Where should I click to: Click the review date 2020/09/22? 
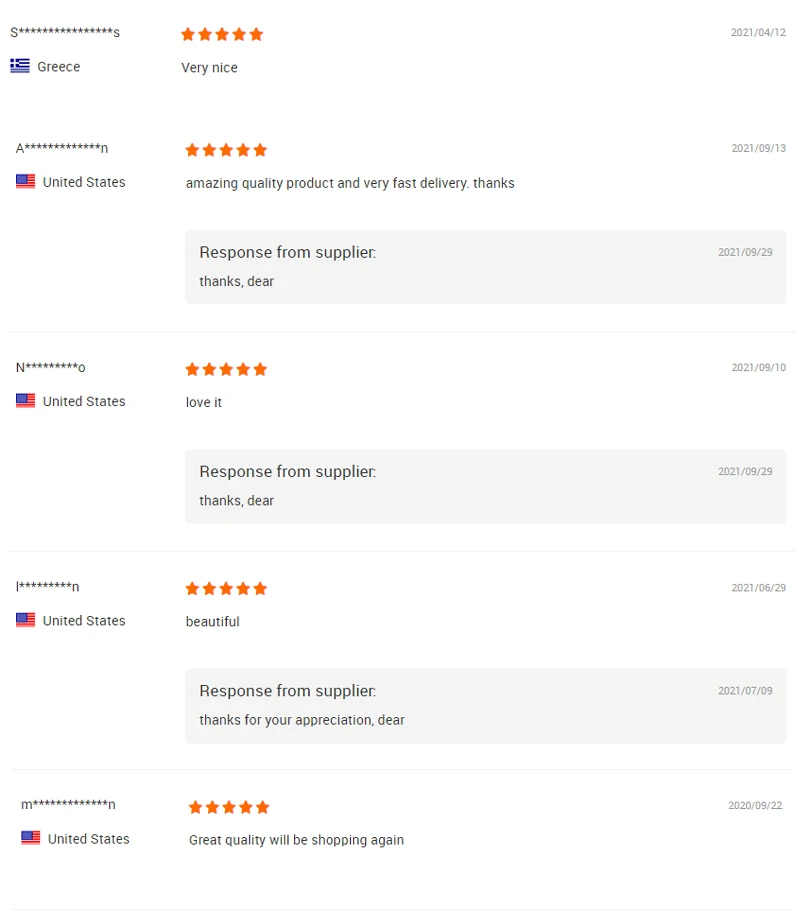tap(755, 806)
